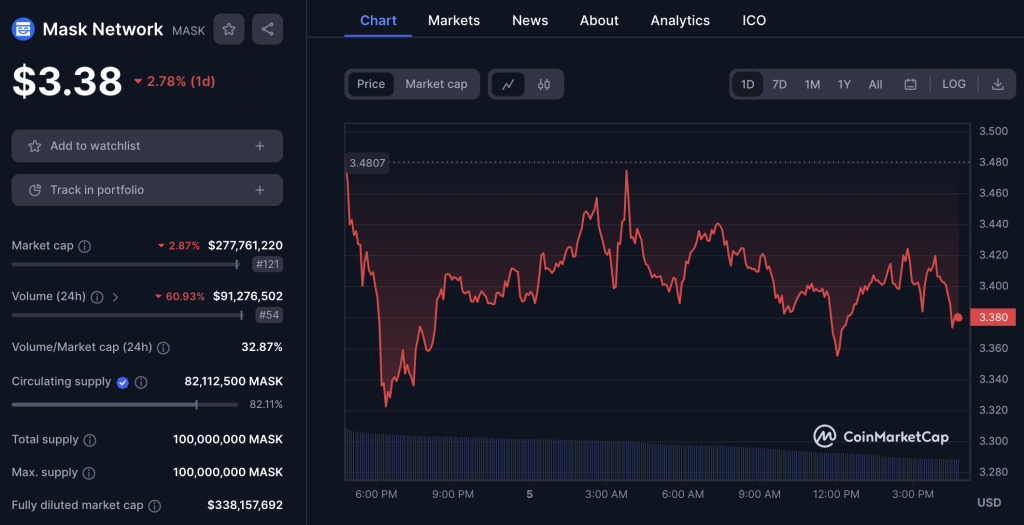Toggle chart to Price

[x=371, y=84]
